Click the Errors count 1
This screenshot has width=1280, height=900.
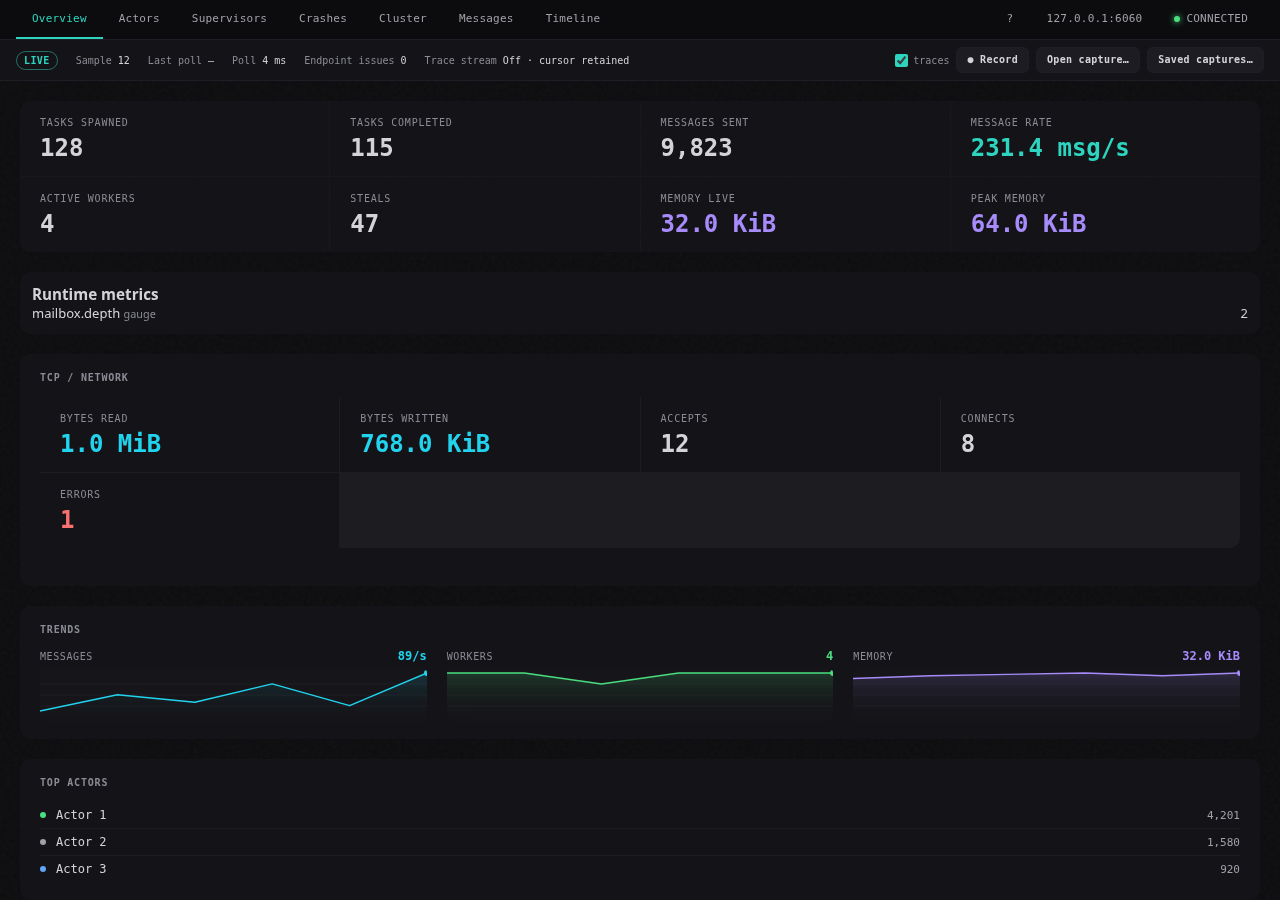[67, 520]
